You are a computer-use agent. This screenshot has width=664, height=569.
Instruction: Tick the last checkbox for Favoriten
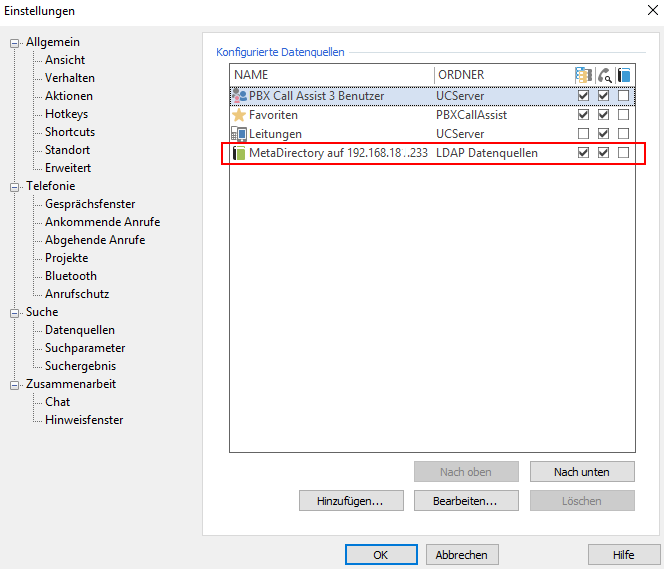pos(624,115)
